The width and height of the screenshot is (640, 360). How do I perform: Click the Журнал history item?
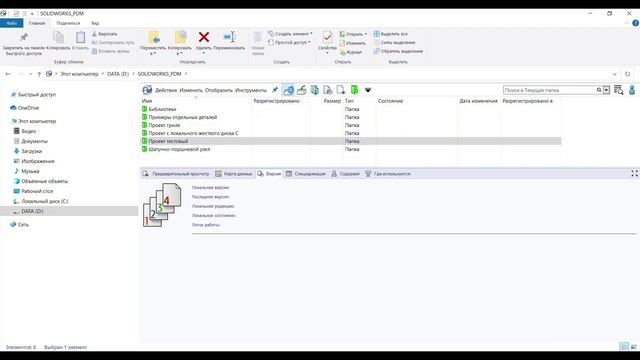click(351, 52)
